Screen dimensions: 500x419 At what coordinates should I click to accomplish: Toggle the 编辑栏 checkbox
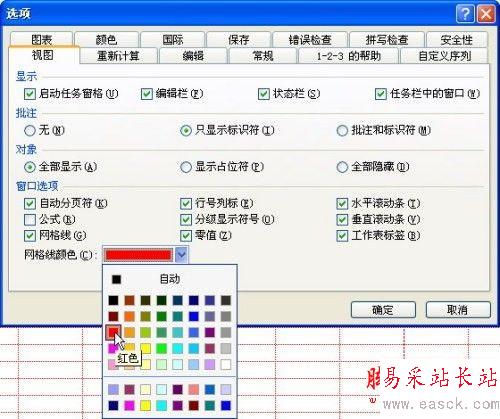click(147, 94)
